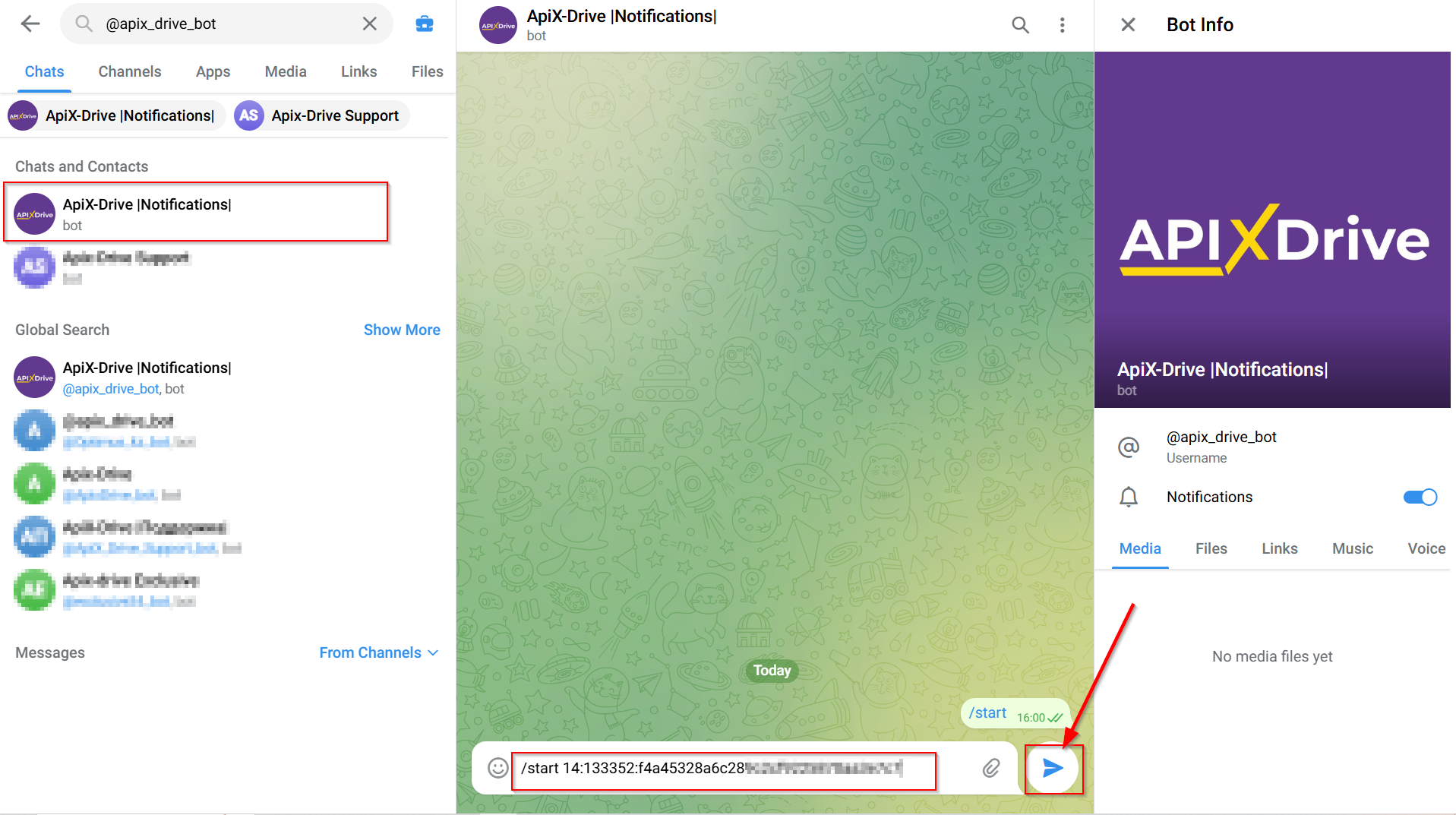The height and width of the screenshot is (815, 1456).
Task: Open the Media search tab
Action: (286, 71)
